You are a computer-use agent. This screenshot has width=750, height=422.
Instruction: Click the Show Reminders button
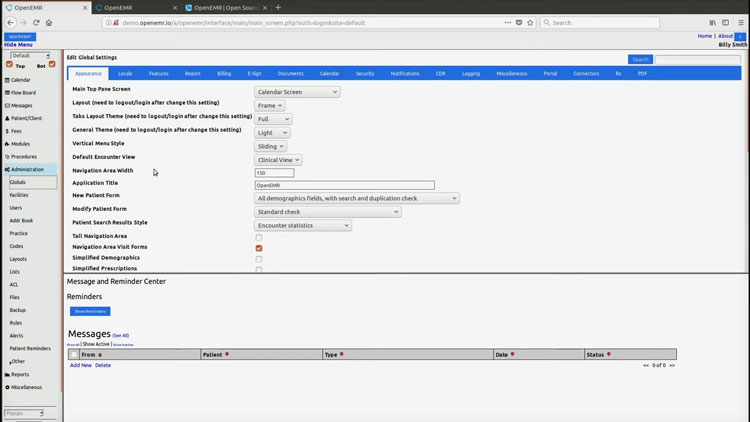(89, 311)
